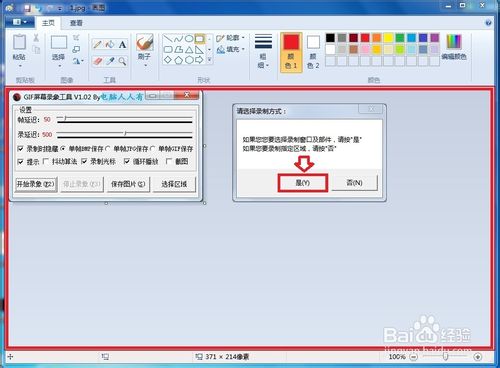Choose the Polygon shape
The image size is (500, 368).
(x=178, y=49)
